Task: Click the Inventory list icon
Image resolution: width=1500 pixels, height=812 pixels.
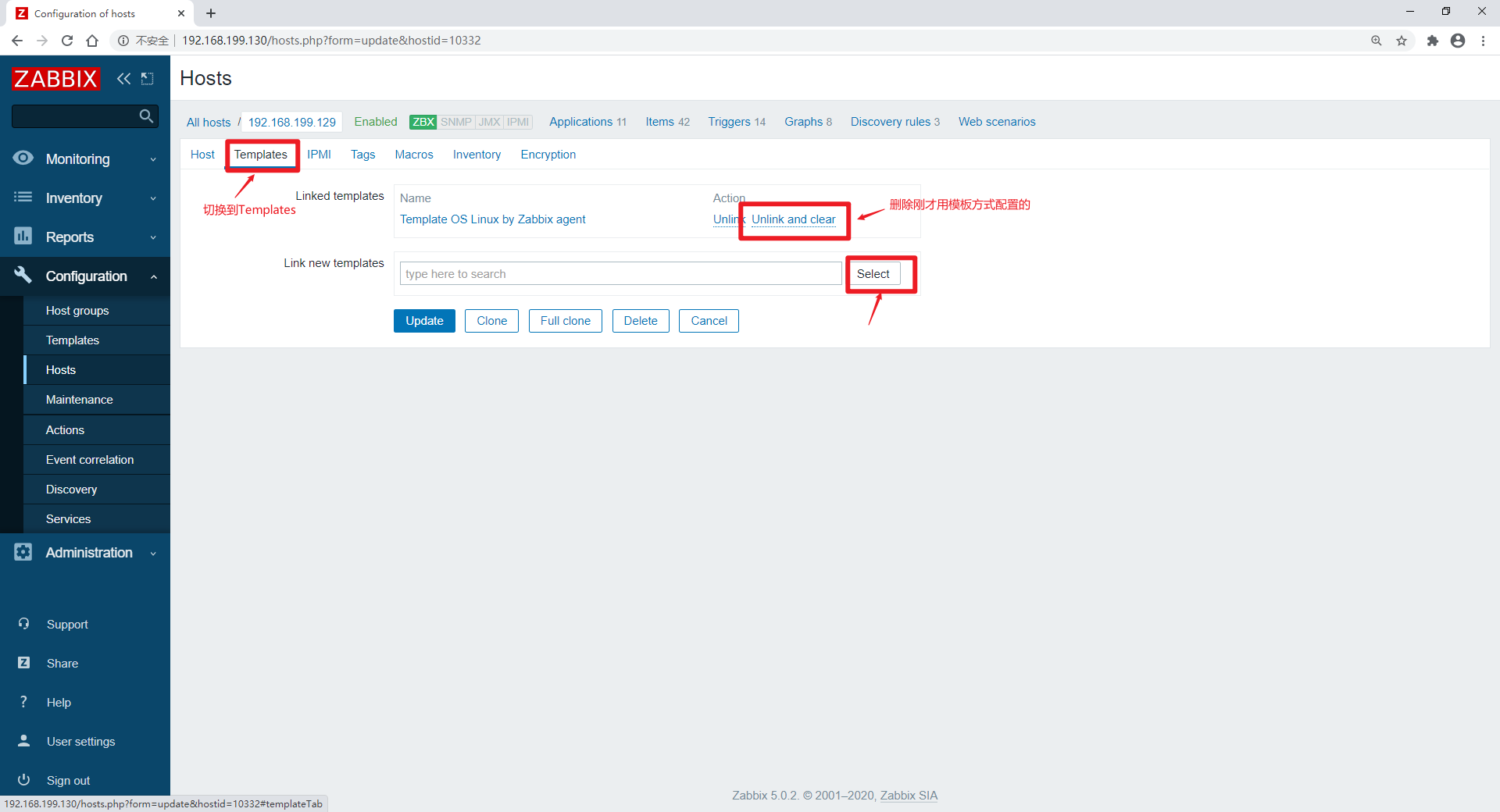Action: (23, 198)
